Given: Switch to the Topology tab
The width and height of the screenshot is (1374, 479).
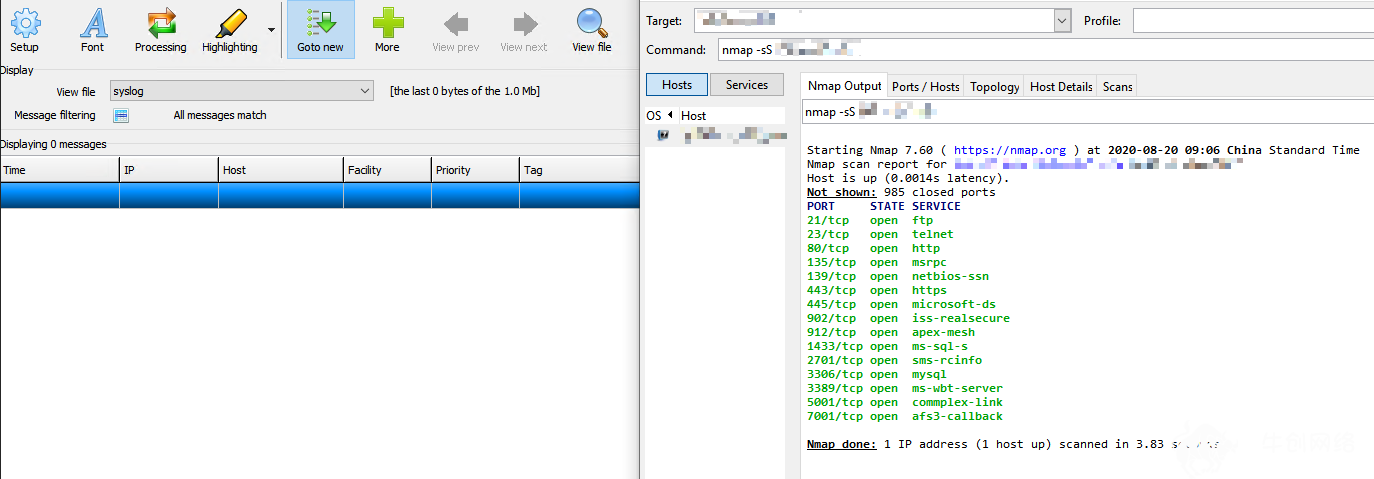Looking at the screenshot, I should tap(995, 87).
